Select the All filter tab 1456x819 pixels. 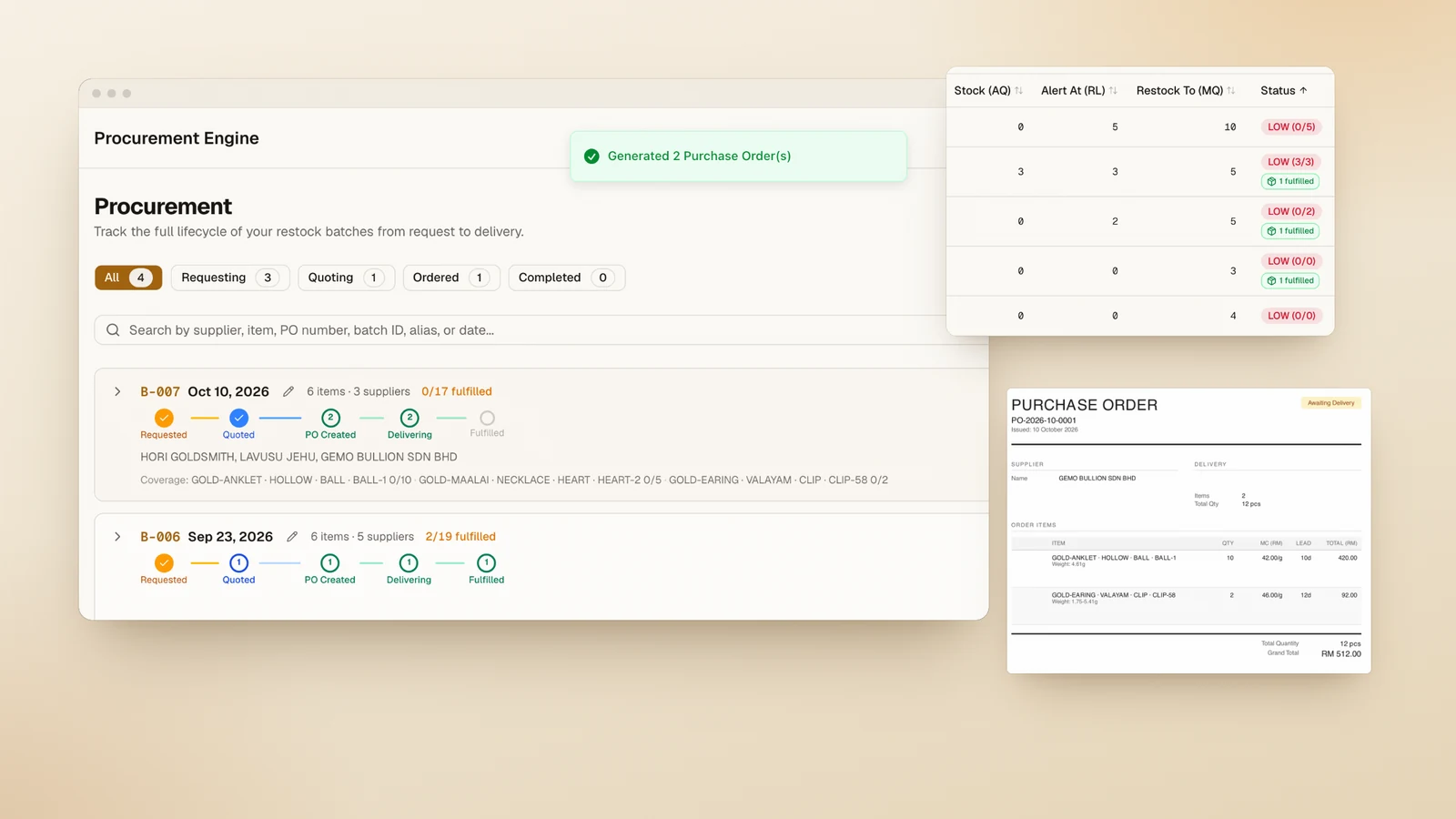(128, 278)
